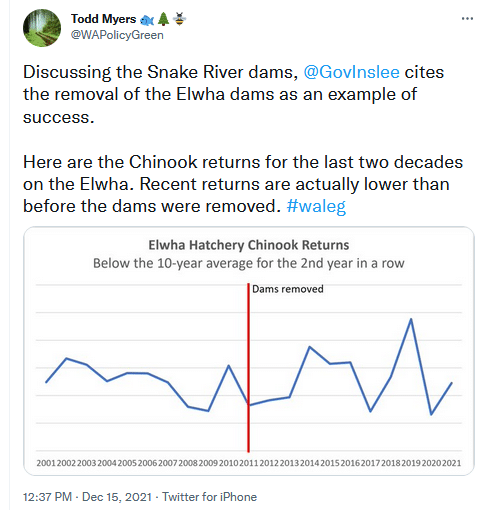The height and width of the screenshot is (510, 481).
Task: Open Todd Myers profile avatar
Action: 42,28
